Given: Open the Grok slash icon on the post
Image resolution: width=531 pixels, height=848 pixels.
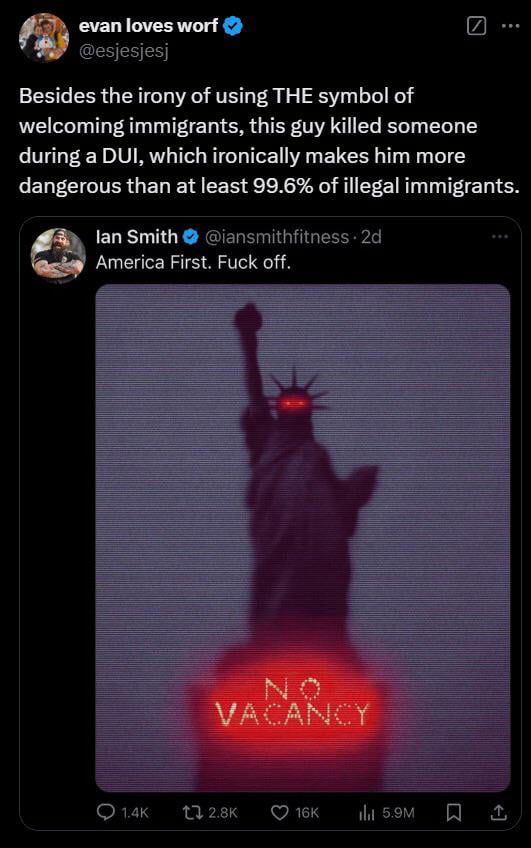Looking at the screenshot, I should click(476, 25).
